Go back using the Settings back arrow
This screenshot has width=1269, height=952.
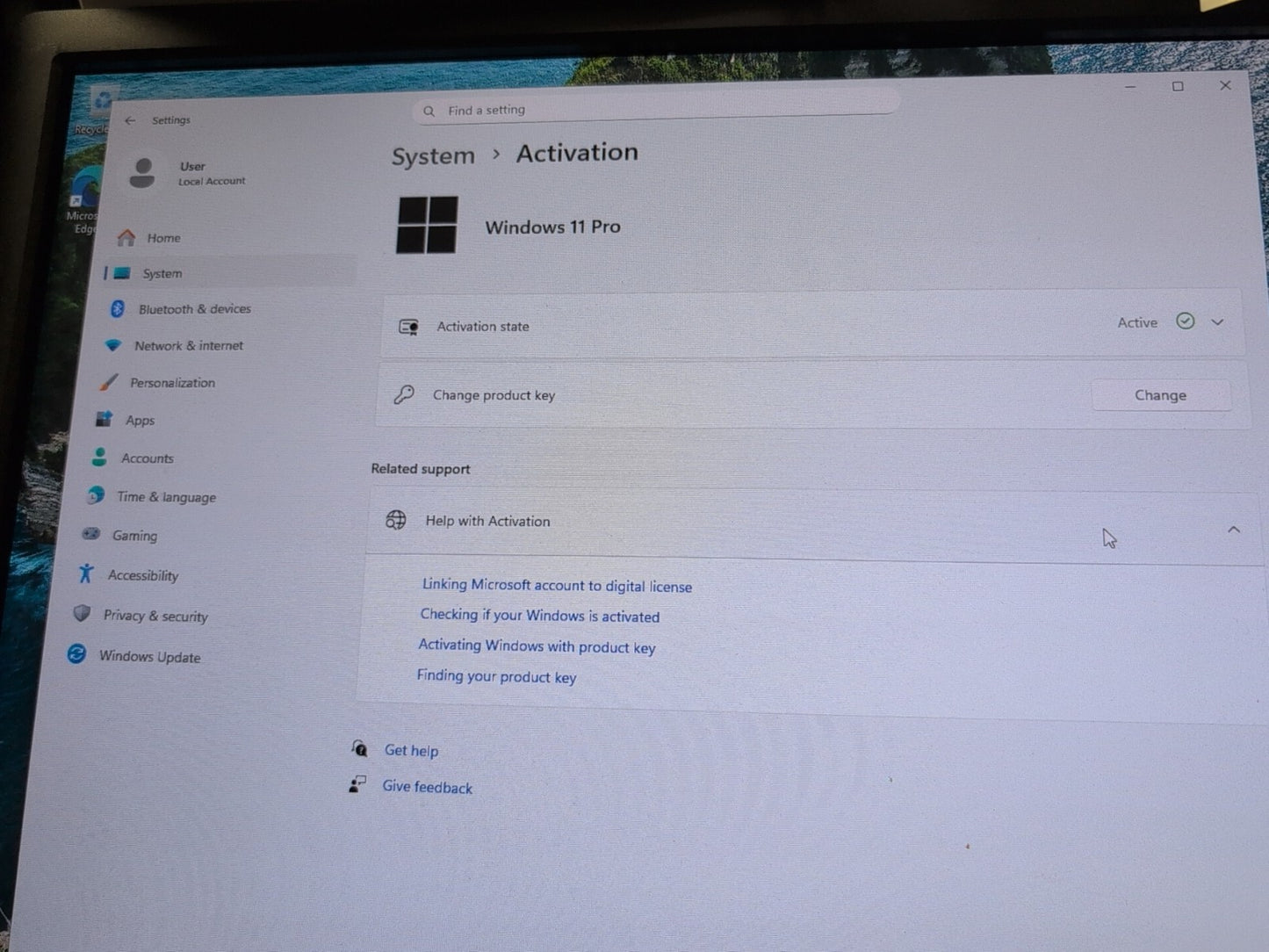(x=130, y=120)
